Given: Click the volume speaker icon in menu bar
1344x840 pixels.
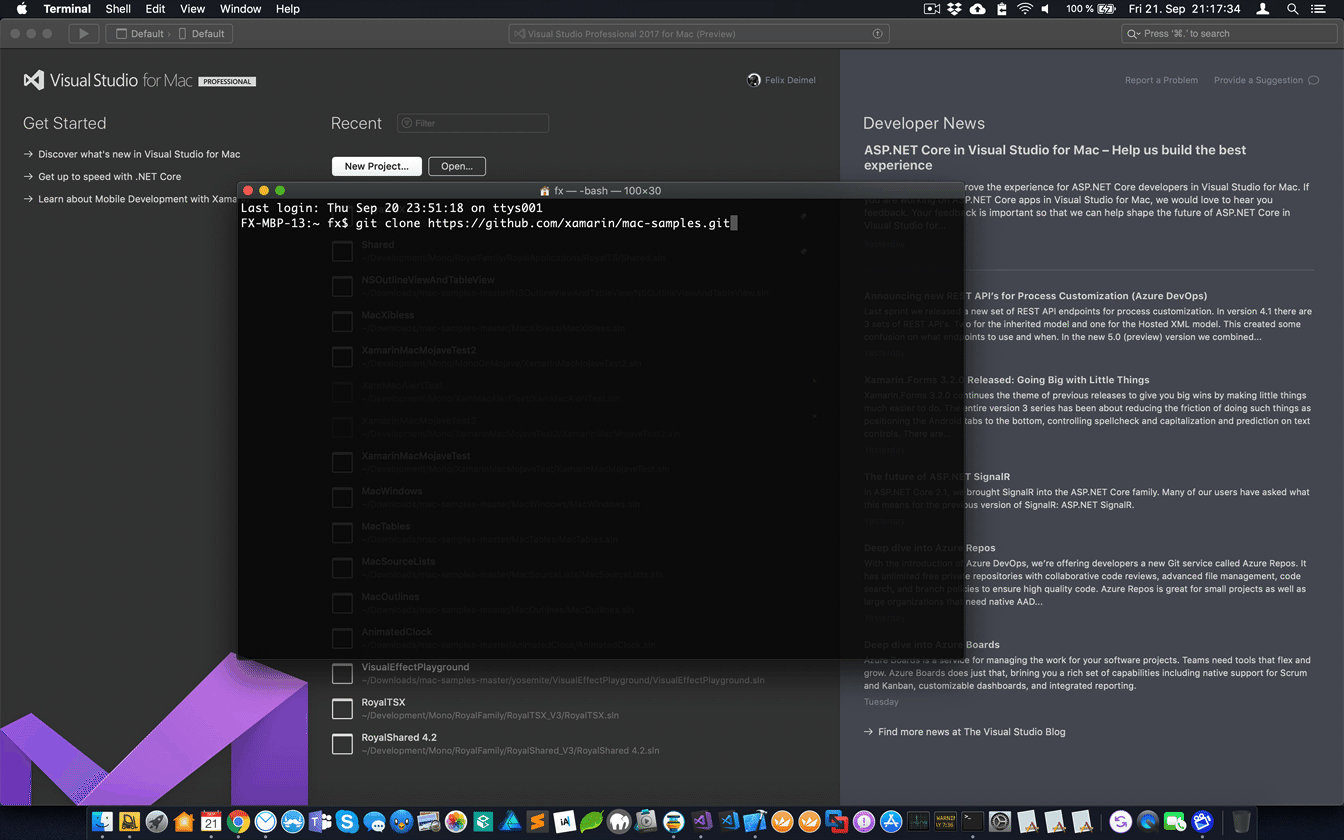Looking at the screenshot, I should click(x=1046, y=9).
